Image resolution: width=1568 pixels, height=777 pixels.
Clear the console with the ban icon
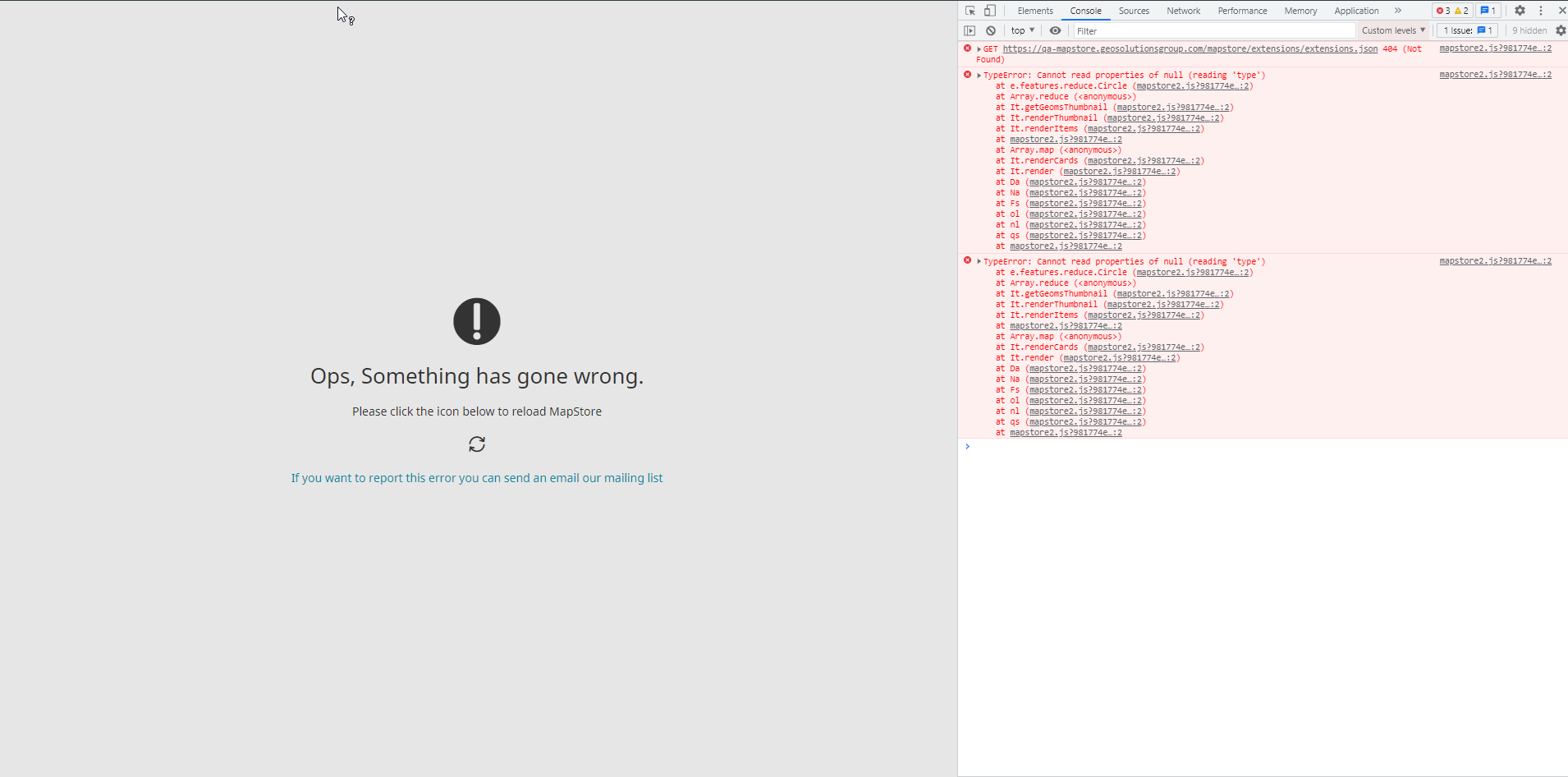(x=991, y=30)
